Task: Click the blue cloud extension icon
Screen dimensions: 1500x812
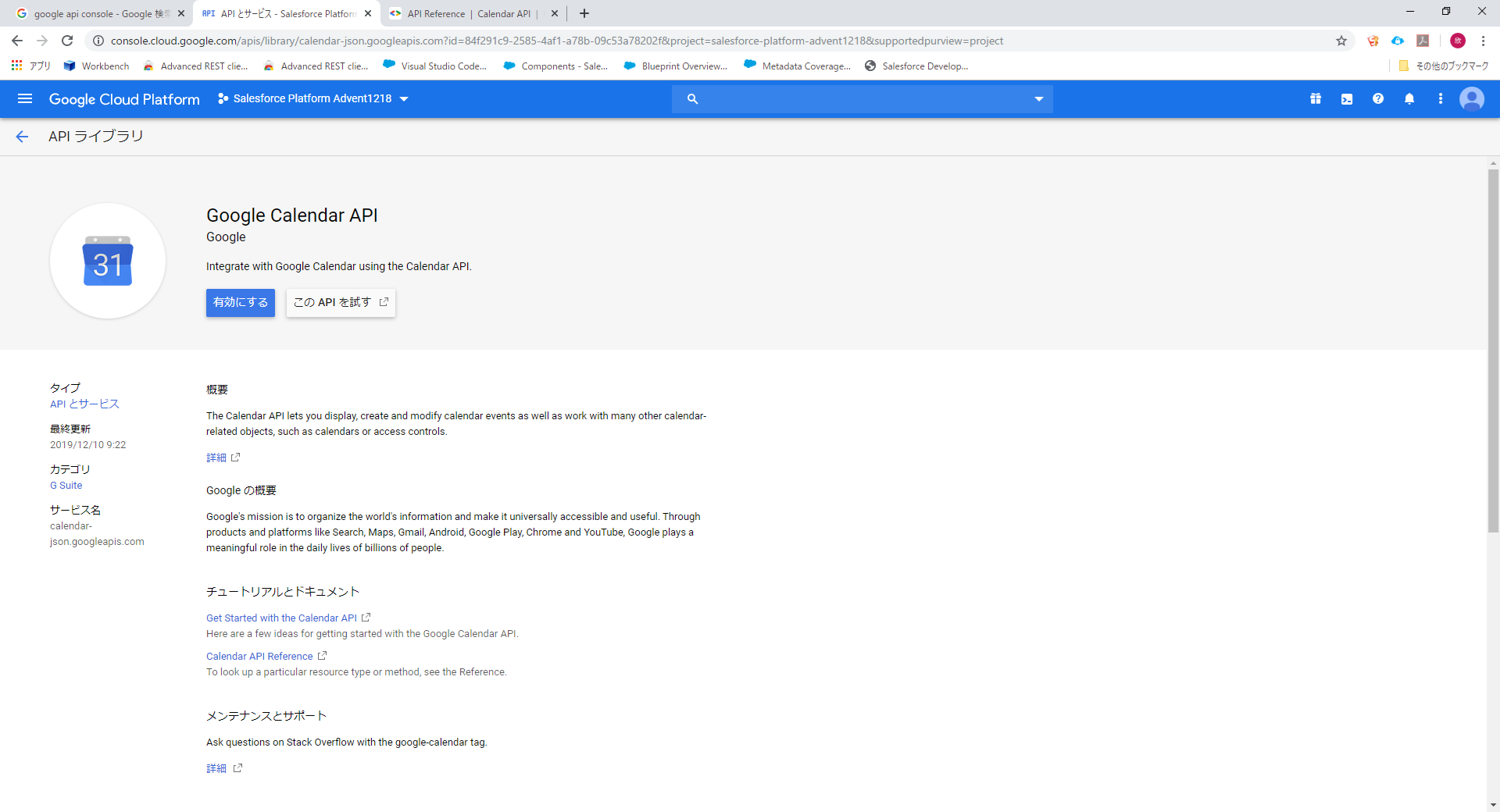Action: tap(1398, 41)
